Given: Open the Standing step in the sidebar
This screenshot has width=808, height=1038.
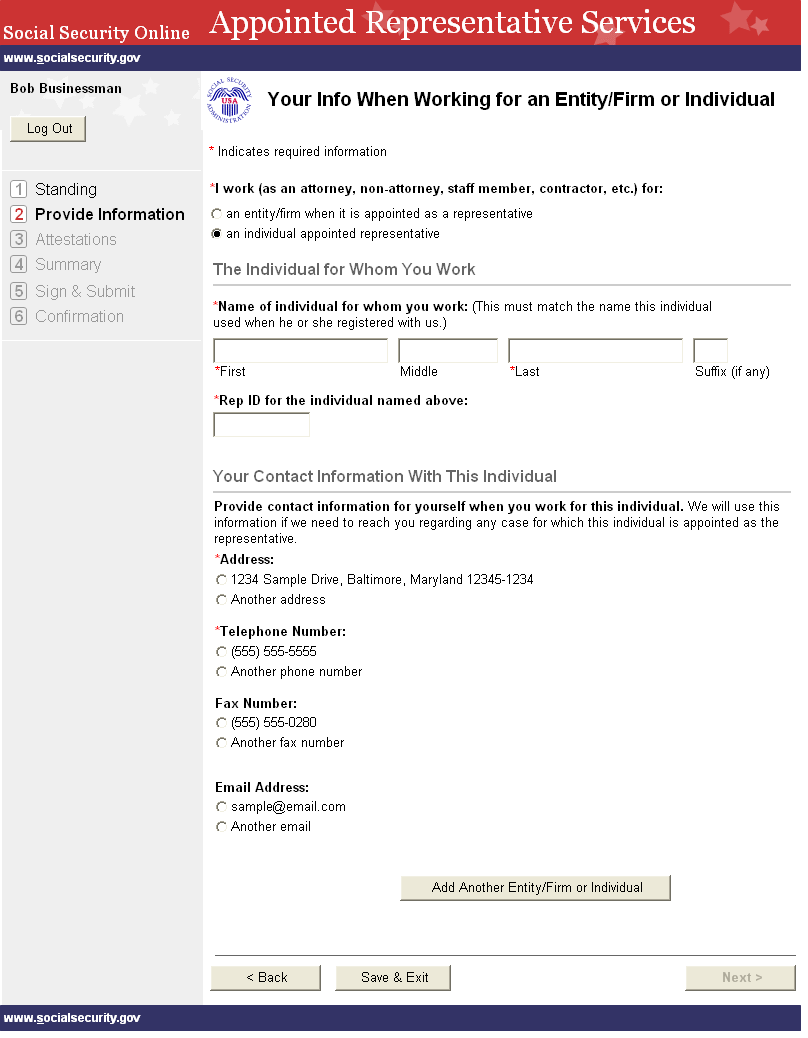Looking at the screenshot, I should [x=65, y=190].
